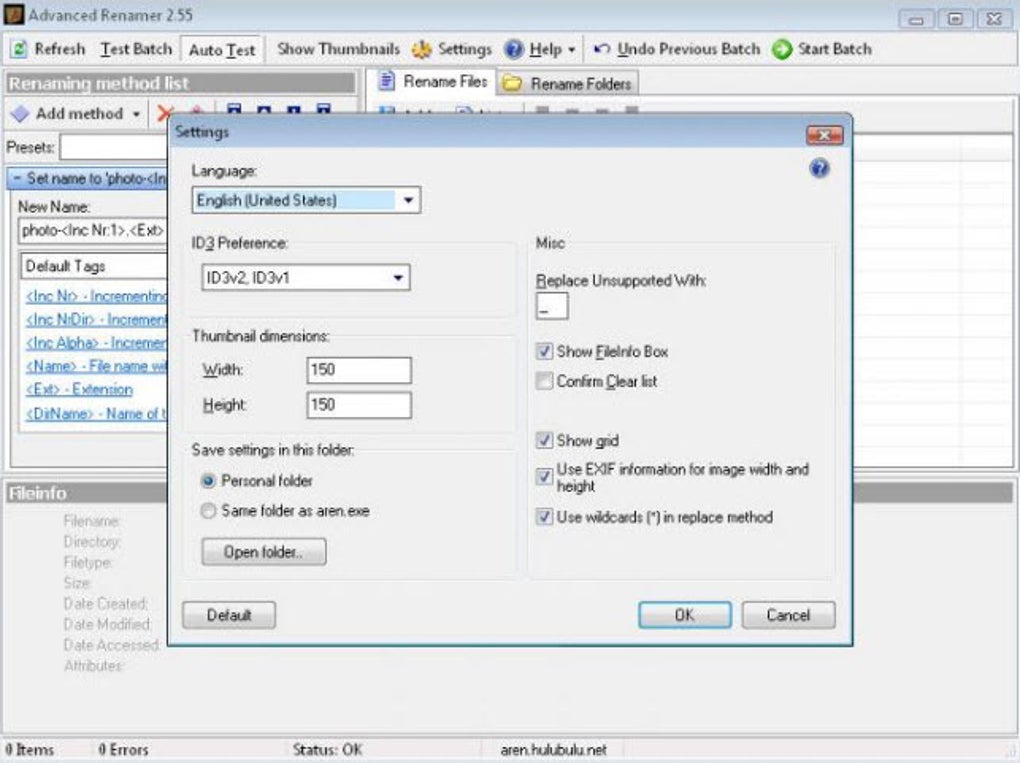This screenshot has width=1020, height=763.
Task: Open the Help dropdown menu
Action: pyautogui.click(x=540, y=49)
